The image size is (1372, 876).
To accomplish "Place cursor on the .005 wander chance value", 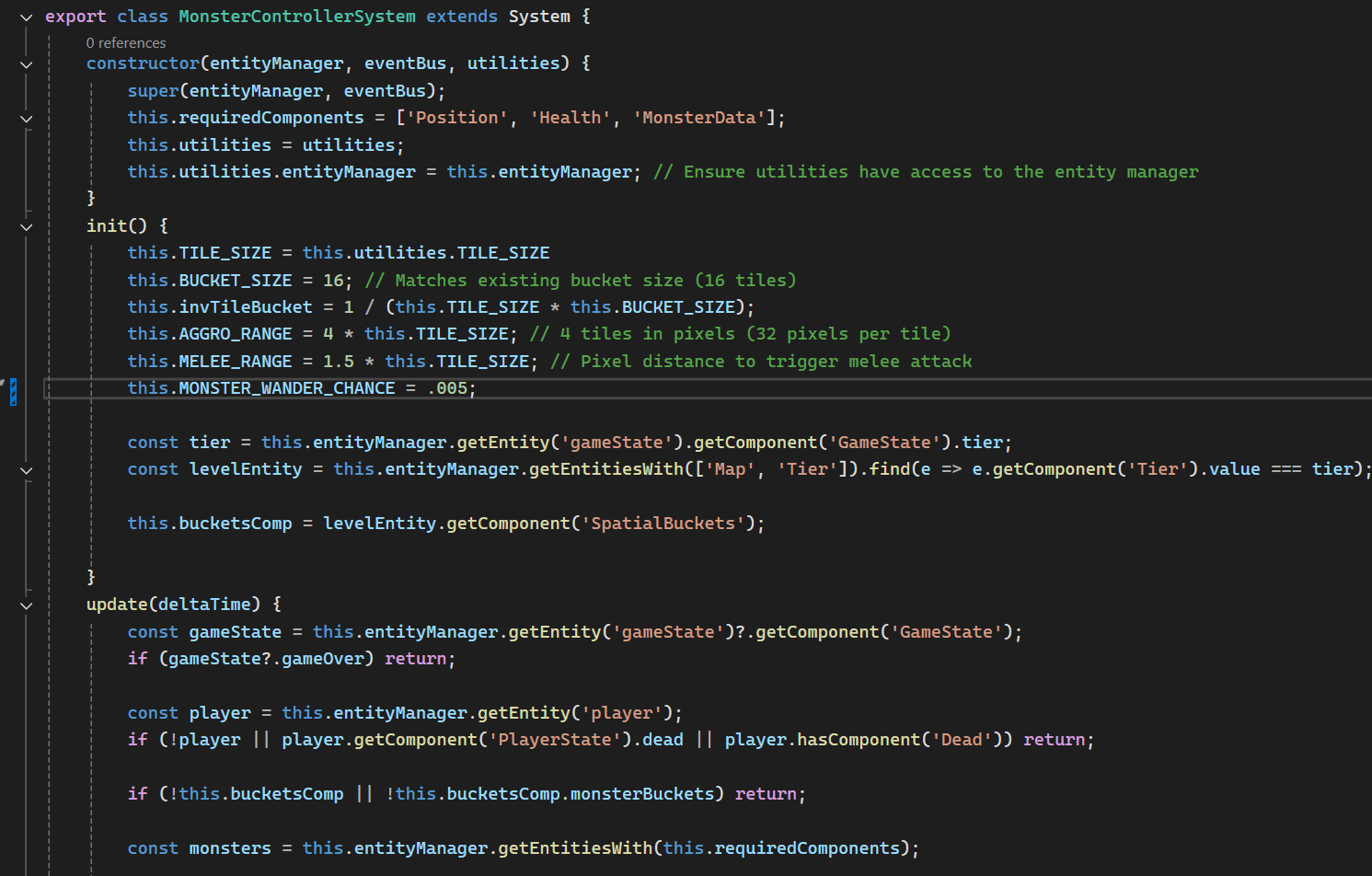I will click(448, 388).
